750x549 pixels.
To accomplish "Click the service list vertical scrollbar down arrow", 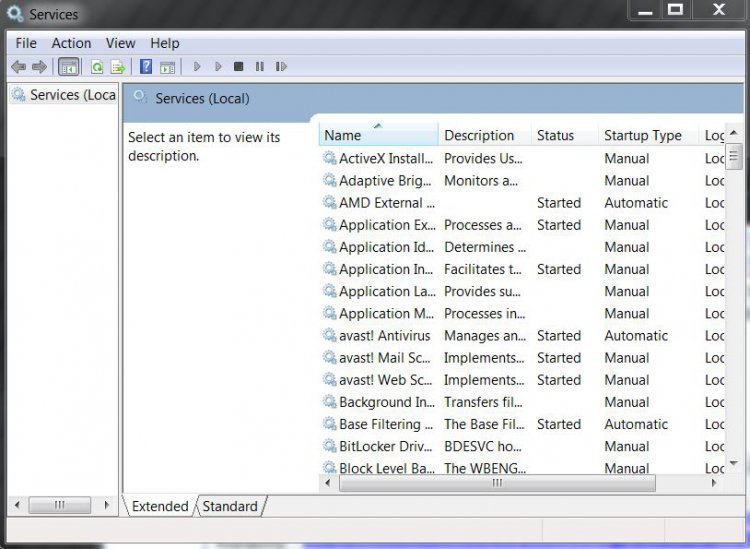I will [x=734, y=464].
